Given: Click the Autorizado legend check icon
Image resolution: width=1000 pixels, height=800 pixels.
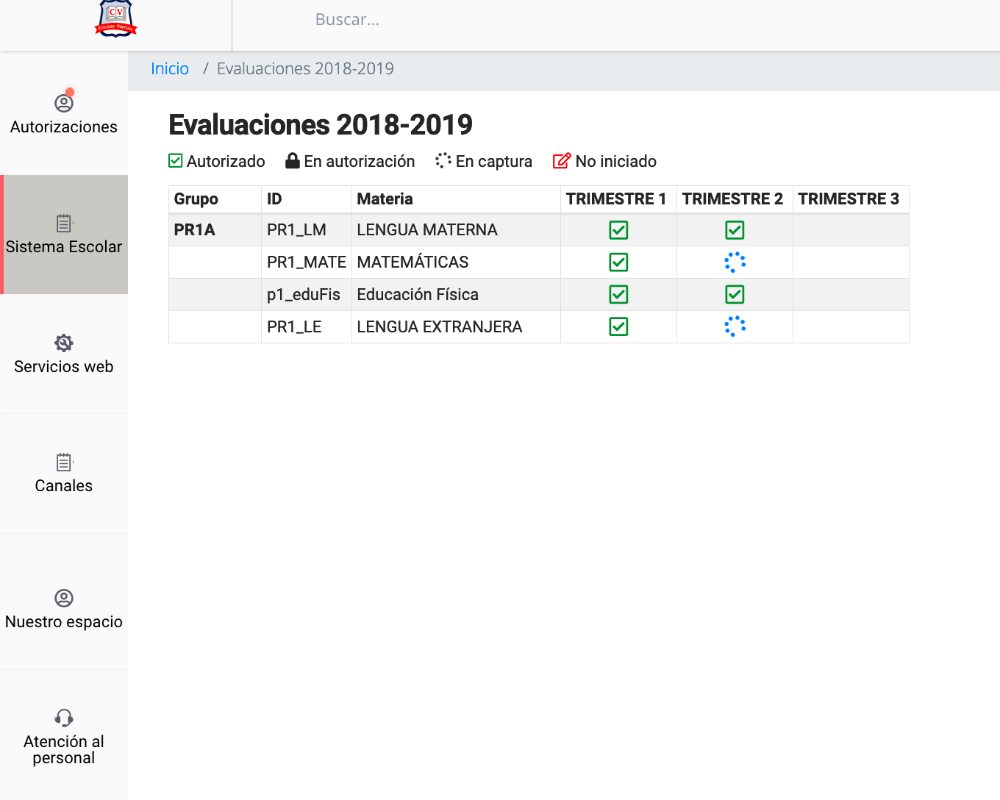Looking at the screenshot, I should [175, 161].
